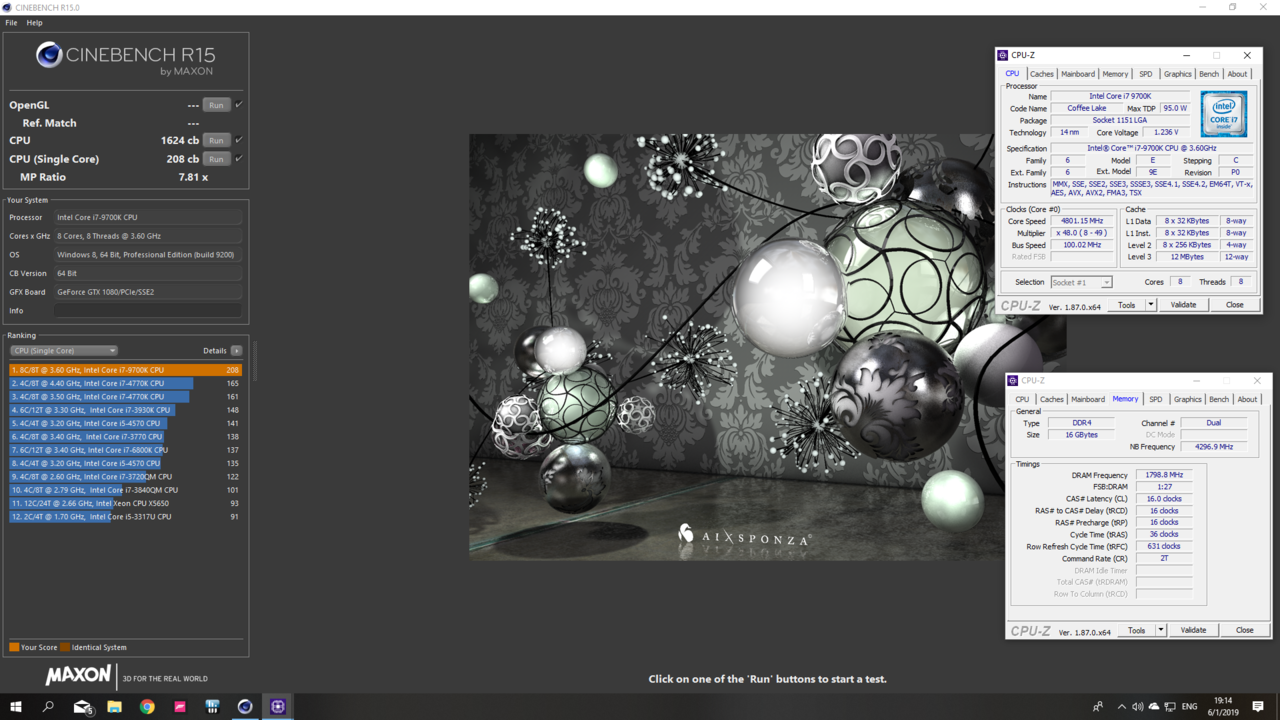Open the blue-white striped taskbar app
The image size is (1280, 720).
pyautogui.click(x=212, y=707)
